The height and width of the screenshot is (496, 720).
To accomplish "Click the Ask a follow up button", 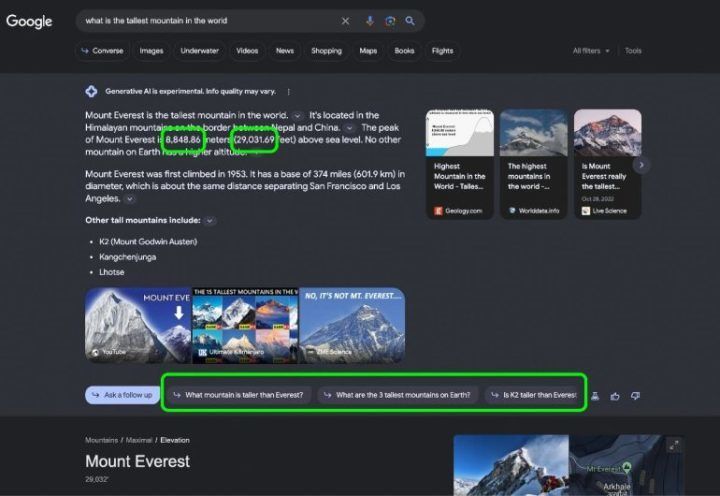I will pos(122,395).
